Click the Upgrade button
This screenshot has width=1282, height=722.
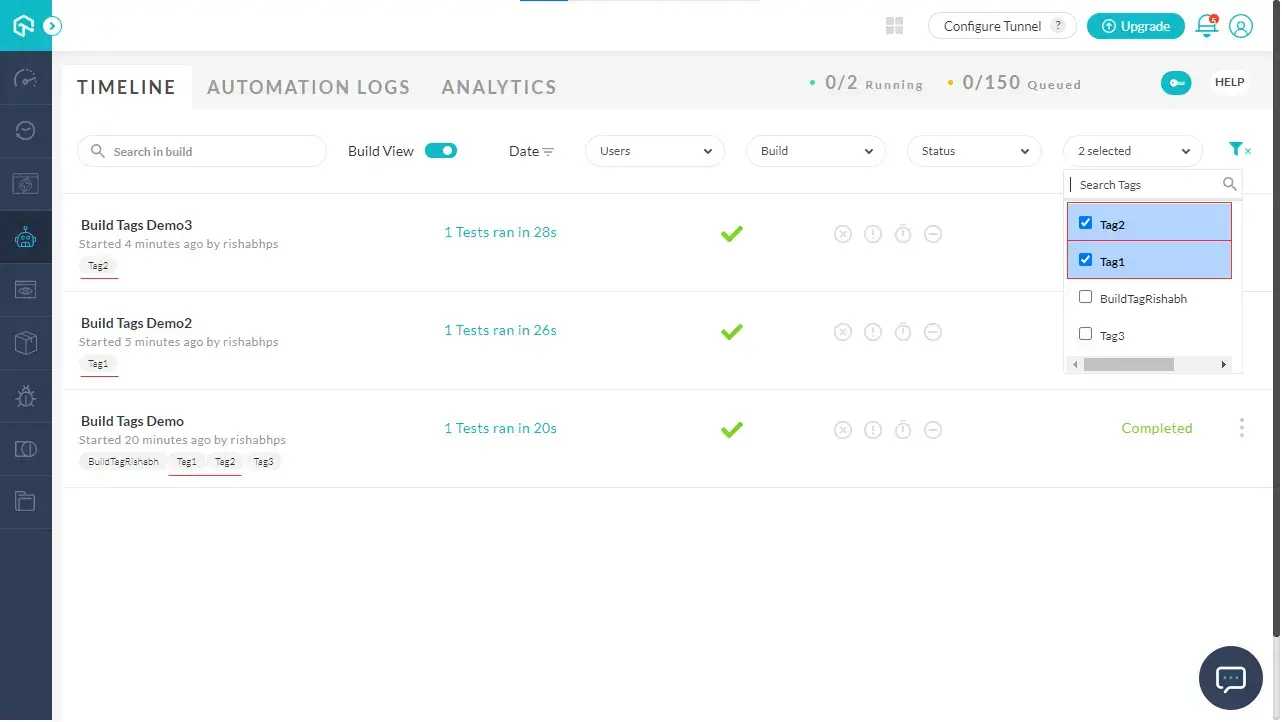pos(1136,26)
